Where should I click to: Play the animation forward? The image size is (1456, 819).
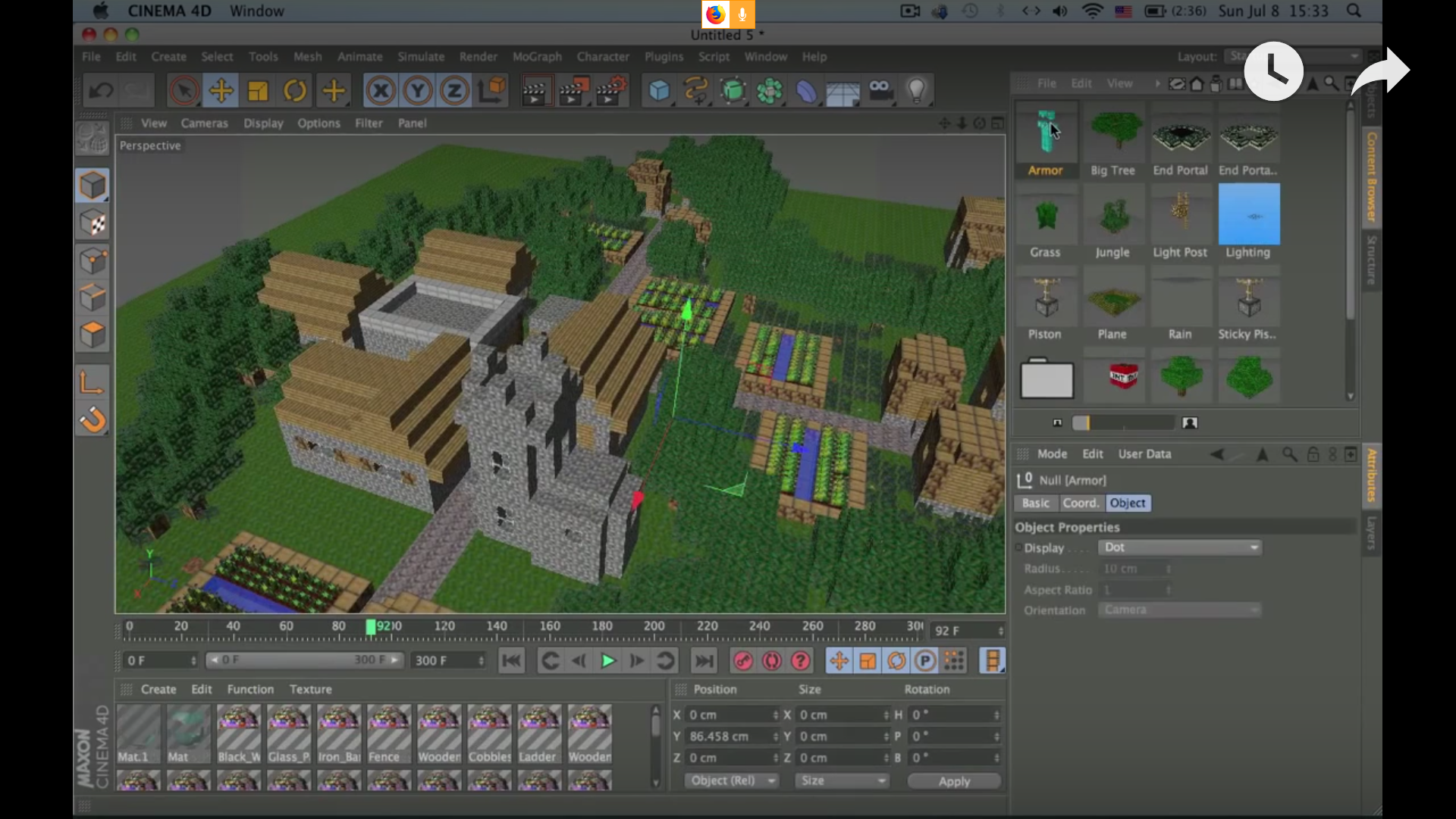click(607, 661)
